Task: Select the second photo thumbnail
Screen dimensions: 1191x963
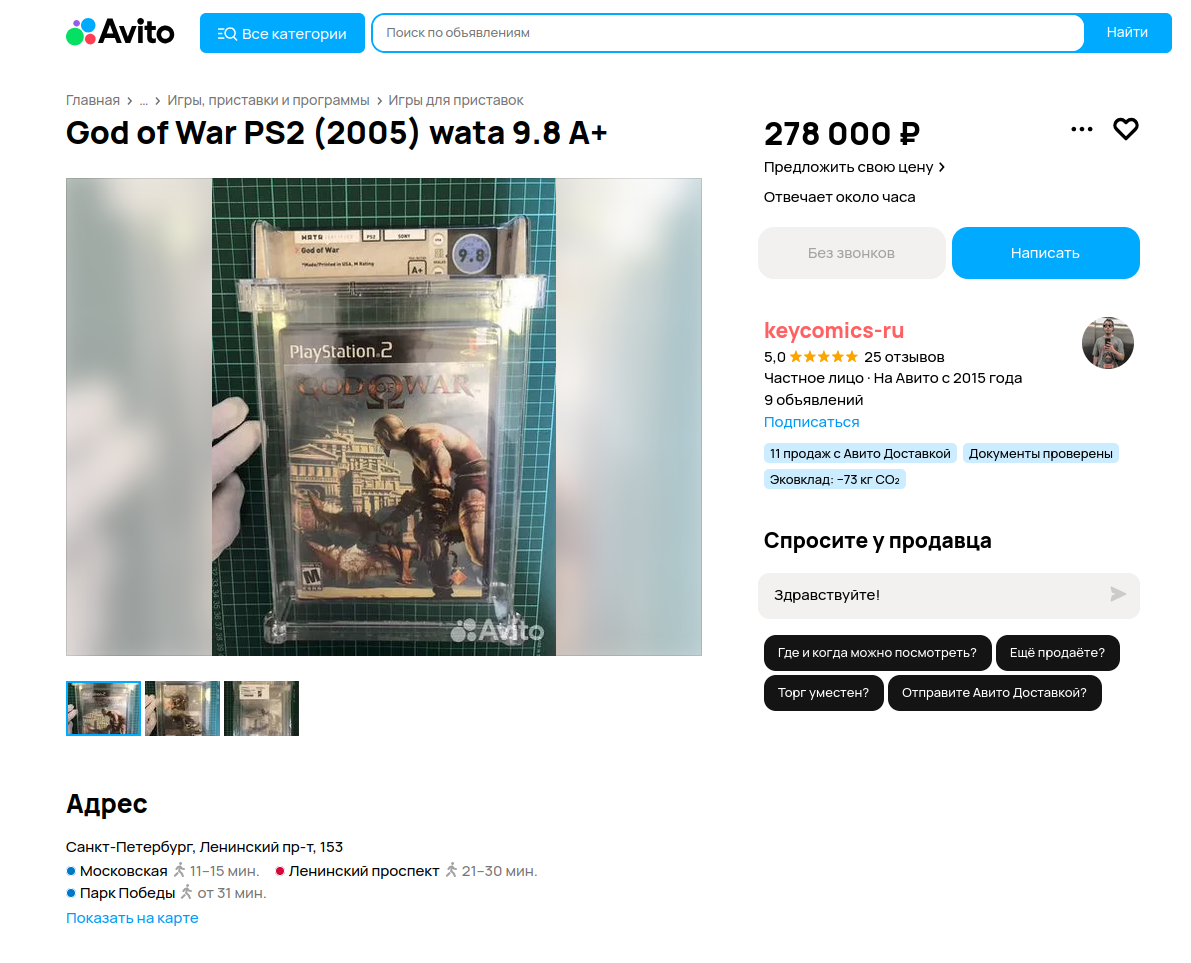Action: (x=182, y=709)
